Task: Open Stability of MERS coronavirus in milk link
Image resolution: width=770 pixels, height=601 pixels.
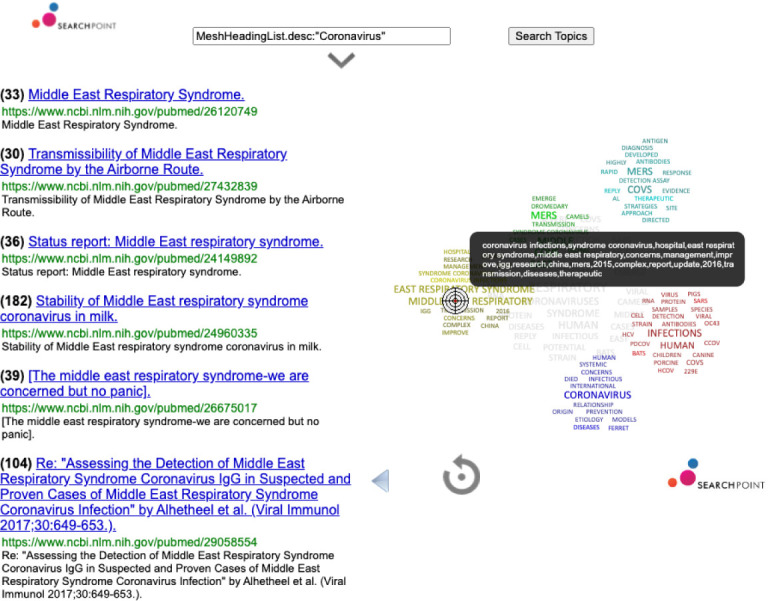Action: click(154, 309)
